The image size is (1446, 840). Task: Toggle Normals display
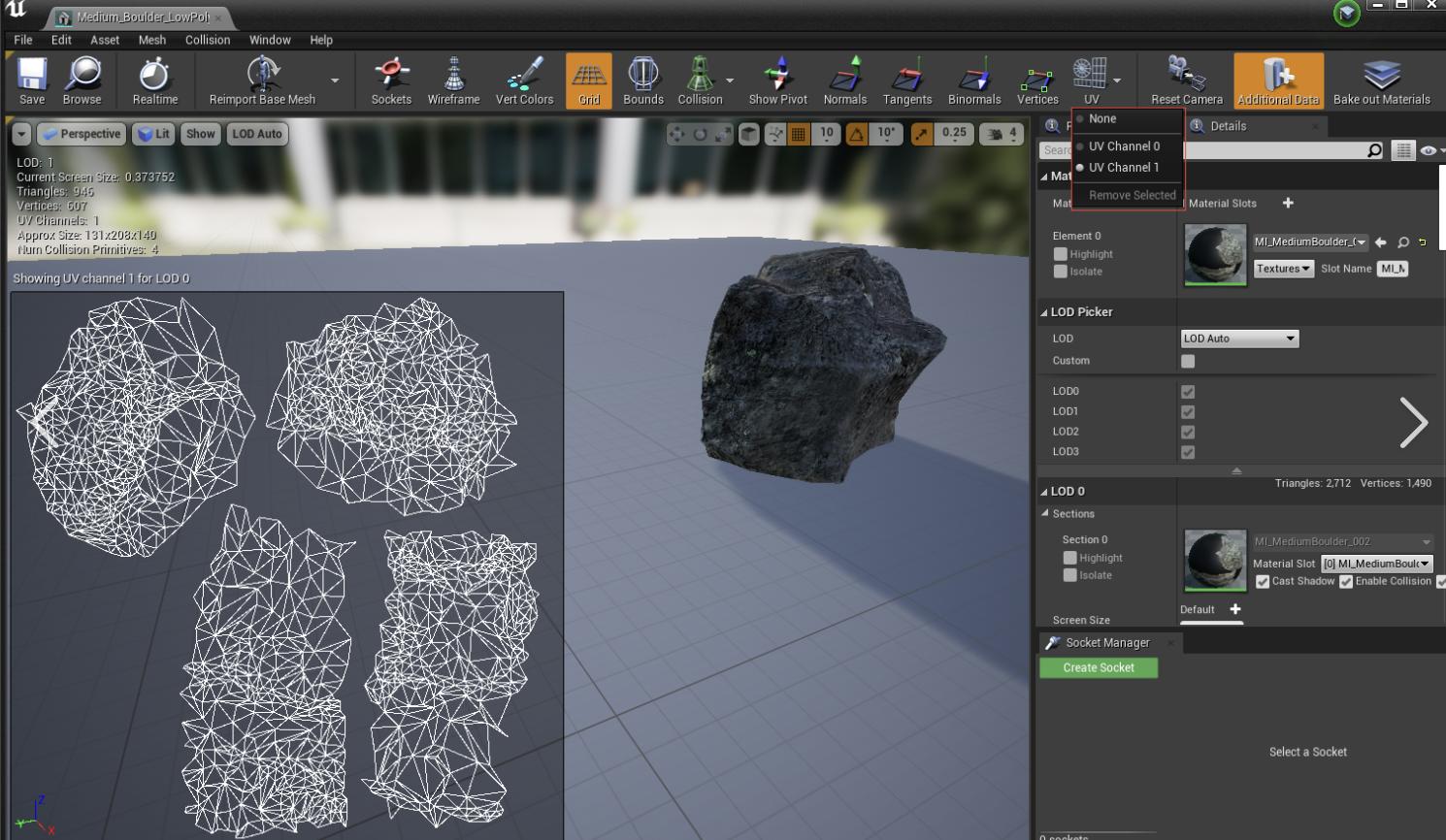844,80
